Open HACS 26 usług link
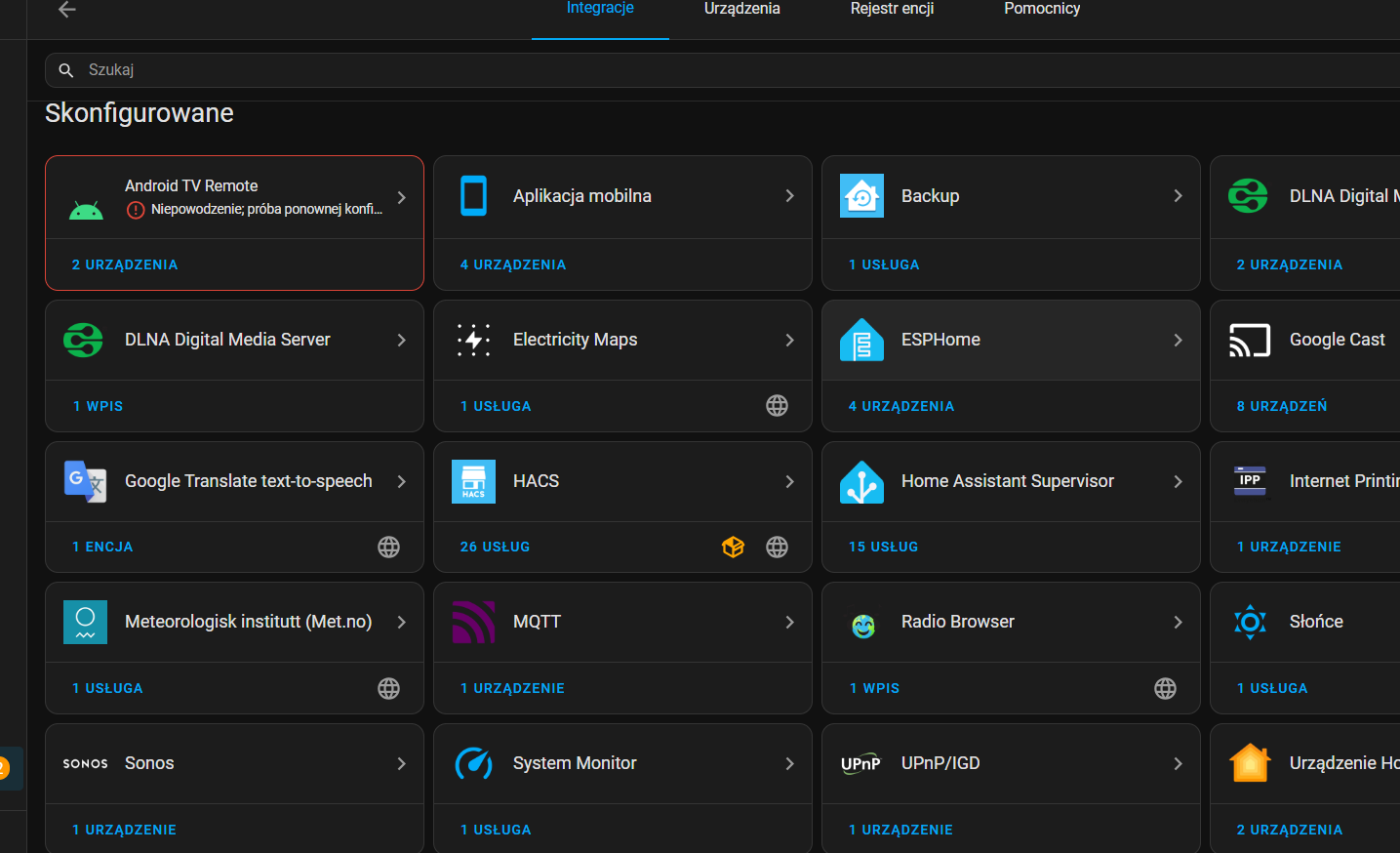 click(495, 548)
